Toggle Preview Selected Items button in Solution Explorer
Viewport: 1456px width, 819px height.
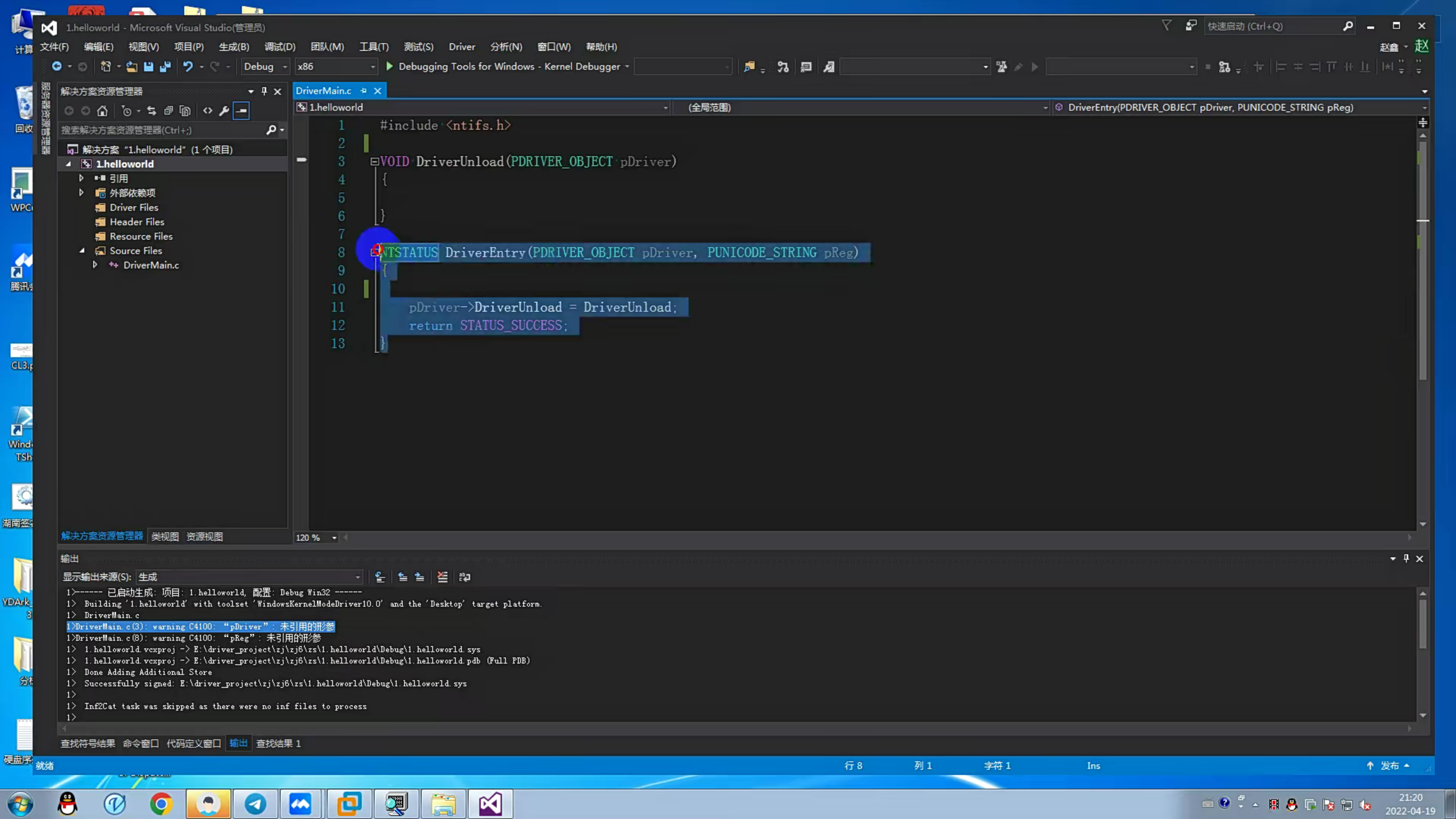(x=242, y=111)
